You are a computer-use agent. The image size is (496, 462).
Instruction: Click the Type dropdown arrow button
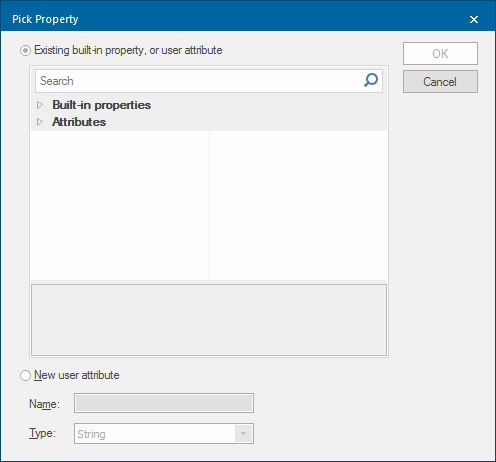(243, 434)
